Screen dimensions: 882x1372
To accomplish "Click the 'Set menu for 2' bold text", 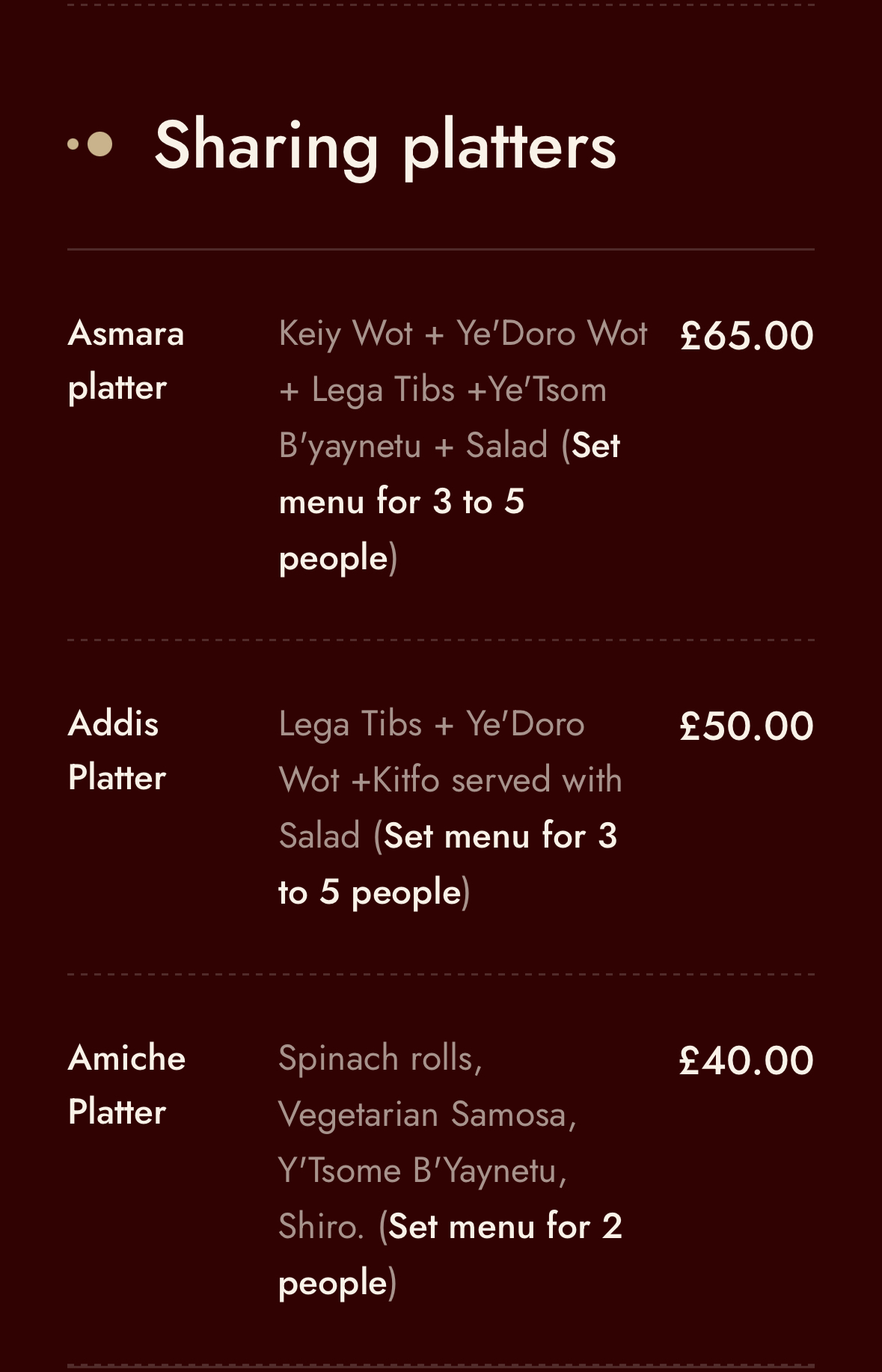I will click(x=506, y=1227).
